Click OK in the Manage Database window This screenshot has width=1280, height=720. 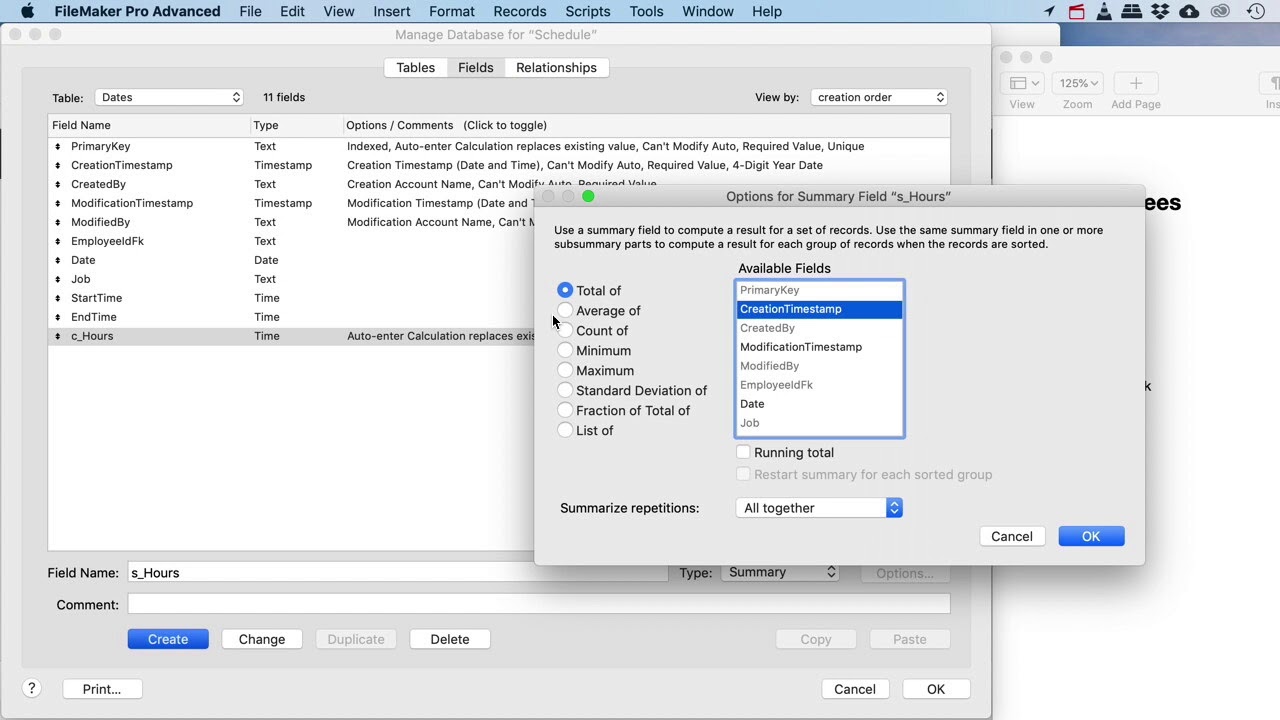[x=936, y=689]
